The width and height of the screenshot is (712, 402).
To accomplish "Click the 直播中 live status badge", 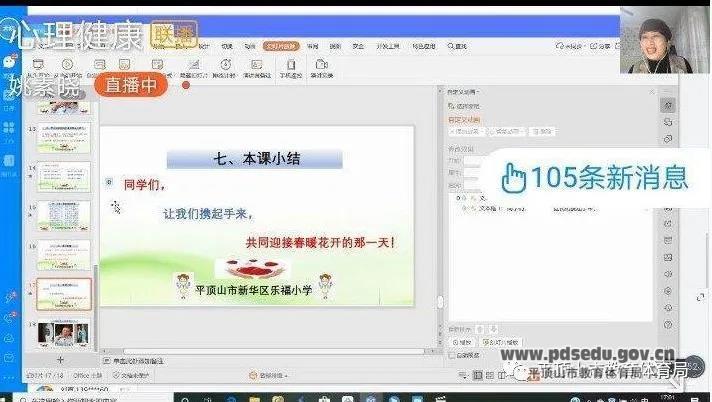I will coord(131,85).
